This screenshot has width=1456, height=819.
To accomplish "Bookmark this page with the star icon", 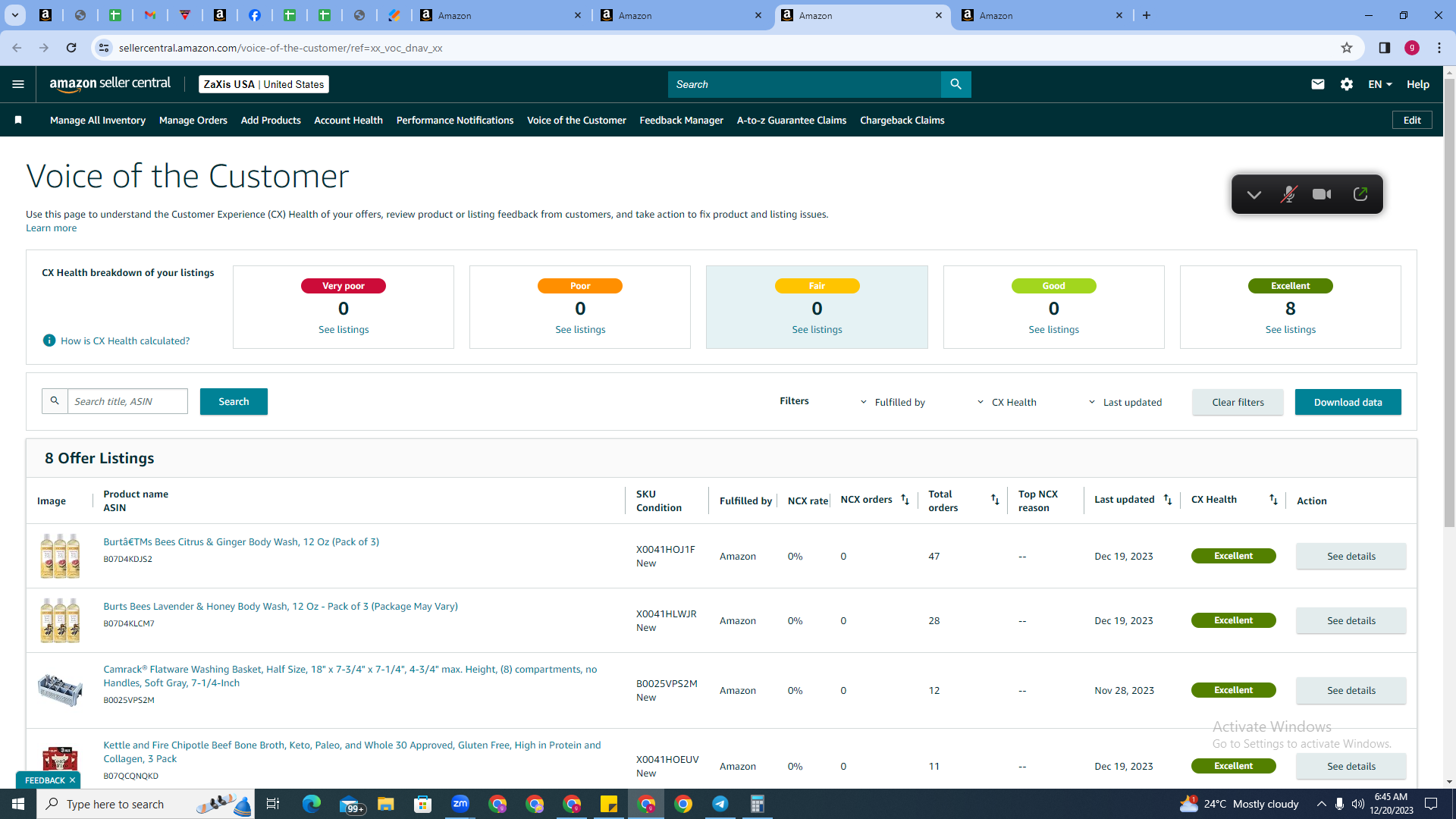I will [x=1347, y=48].
